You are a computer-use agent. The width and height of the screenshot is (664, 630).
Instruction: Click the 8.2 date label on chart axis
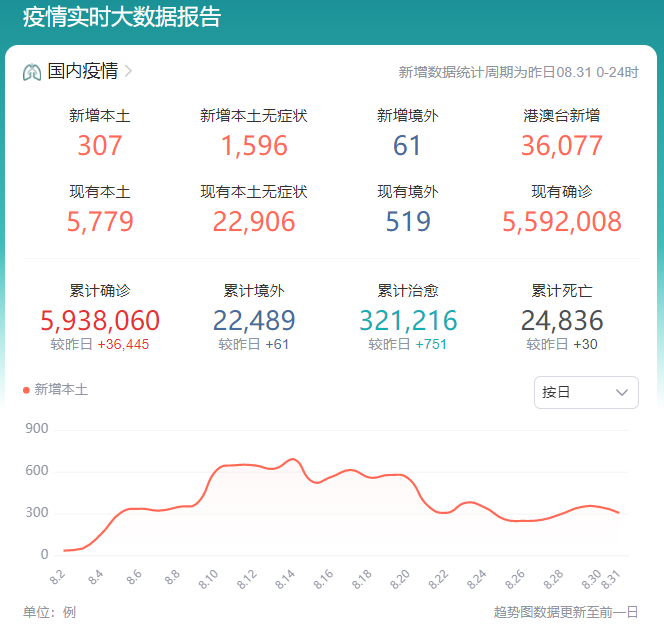pos(58,577)
